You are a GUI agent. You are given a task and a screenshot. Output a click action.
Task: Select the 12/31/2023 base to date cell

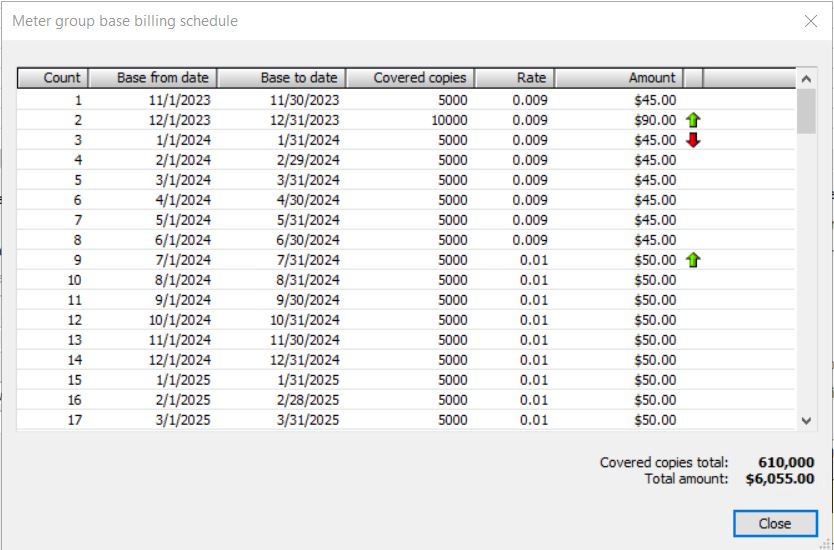click(305, 120)
